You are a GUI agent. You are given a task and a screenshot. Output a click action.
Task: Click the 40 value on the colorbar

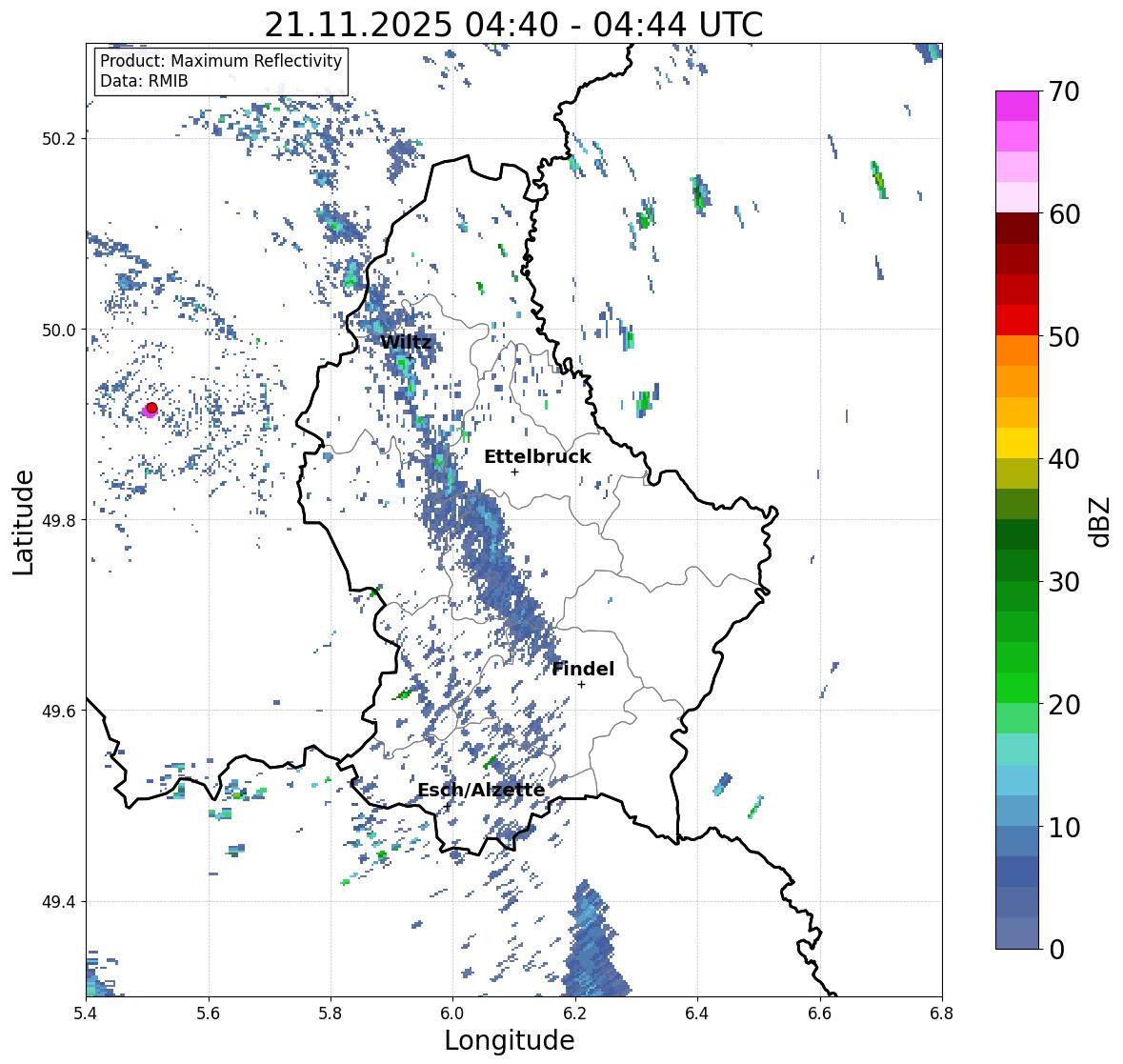coord(1064,459)
